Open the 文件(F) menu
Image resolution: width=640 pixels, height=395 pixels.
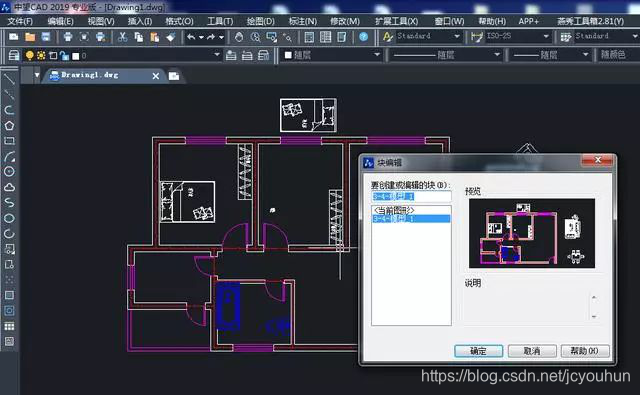pyautogui.click(x=20, y=21)
